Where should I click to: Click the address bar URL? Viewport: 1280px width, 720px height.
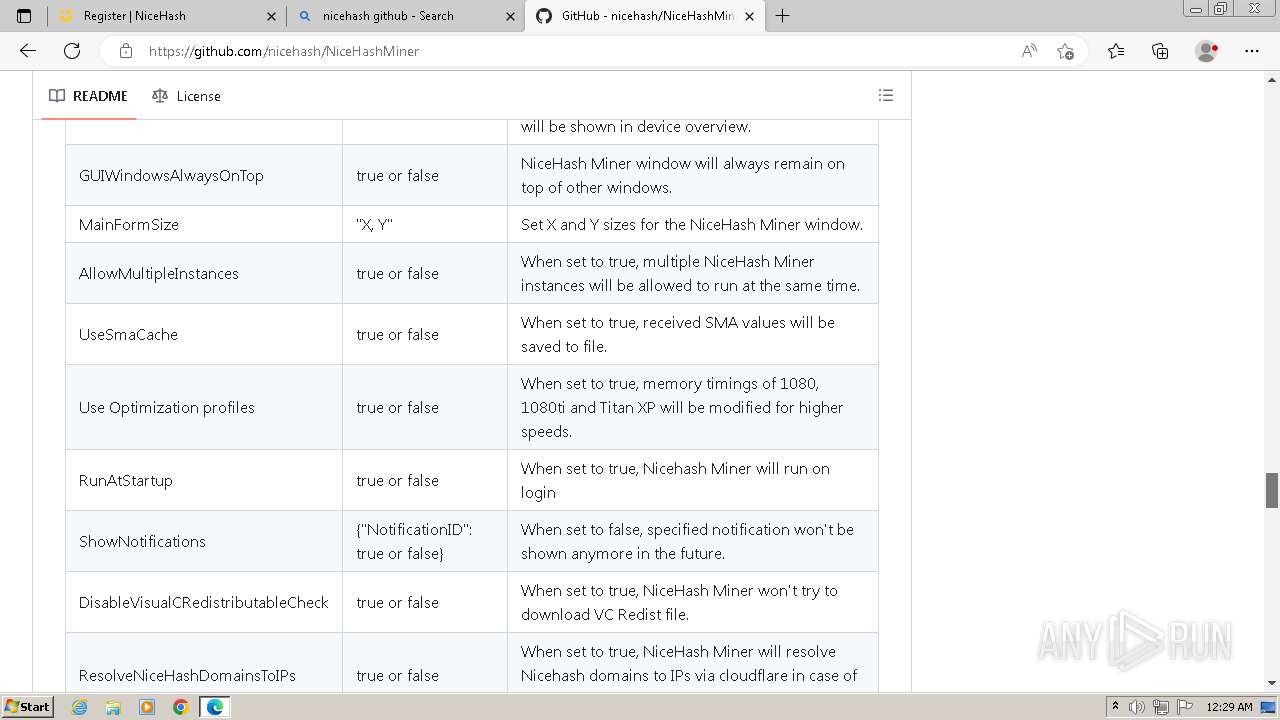(283, 51)
